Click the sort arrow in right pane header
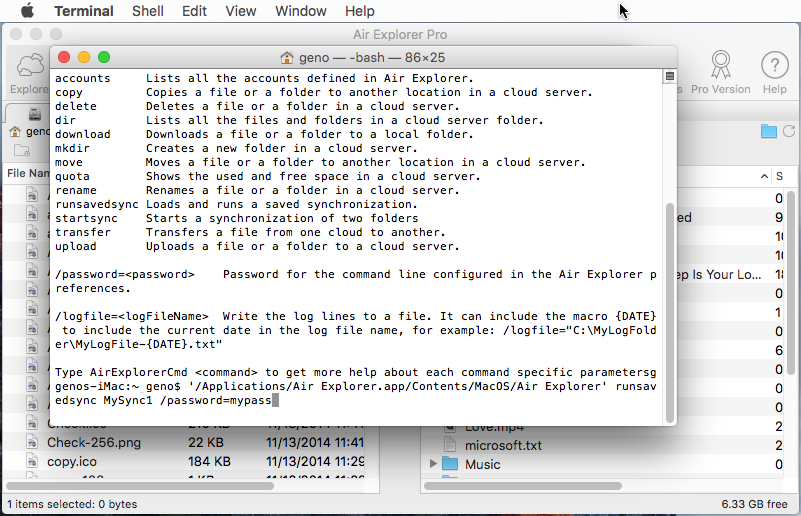Screen dimensions: 801x516 pyautogui.click(x=764, y=176)
